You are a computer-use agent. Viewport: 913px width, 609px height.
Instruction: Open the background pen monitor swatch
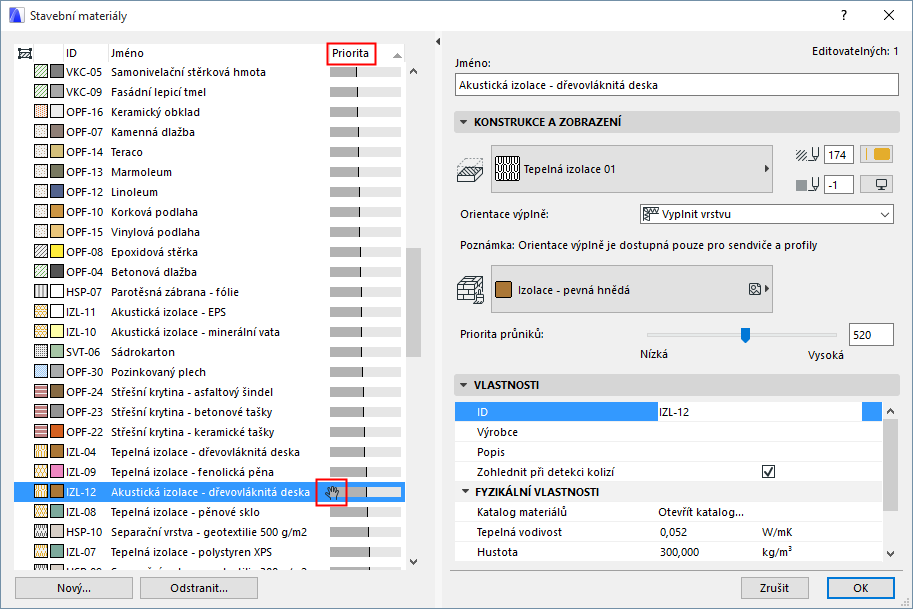(876, 185)
